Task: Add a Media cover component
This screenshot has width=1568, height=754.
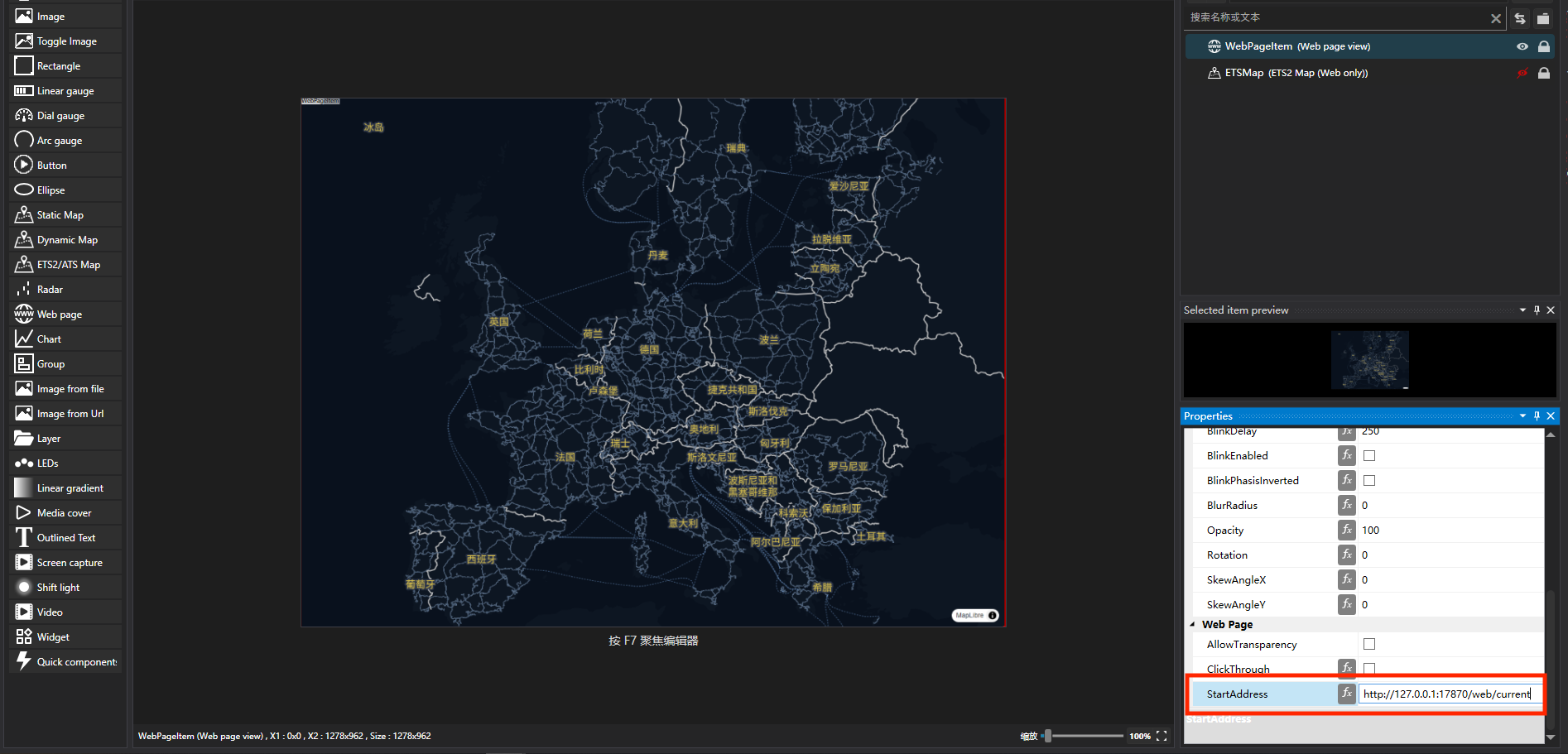Action: (x=66, y=513)
